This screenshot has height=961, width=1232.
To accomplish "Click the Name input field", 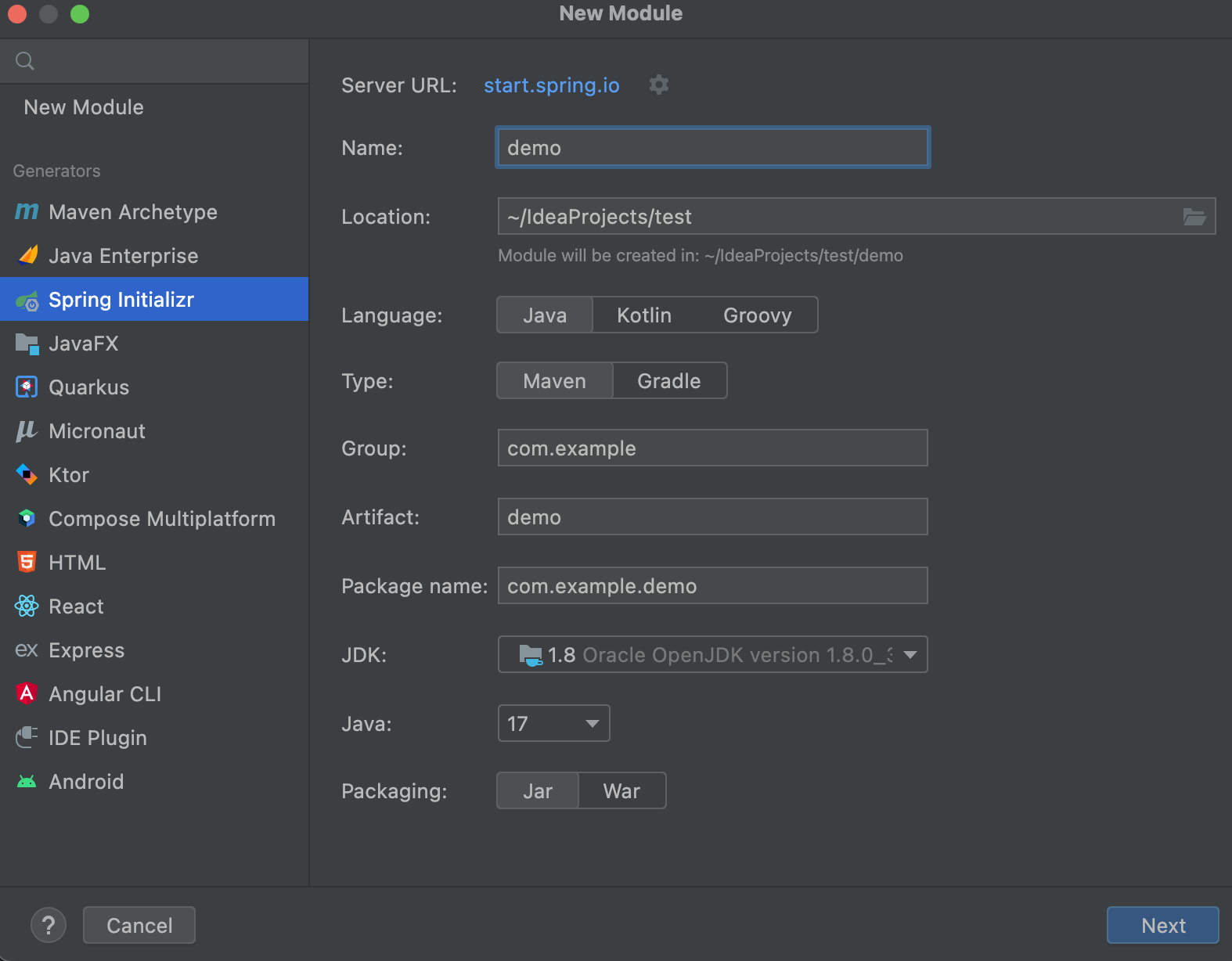I will pos(713,147).
